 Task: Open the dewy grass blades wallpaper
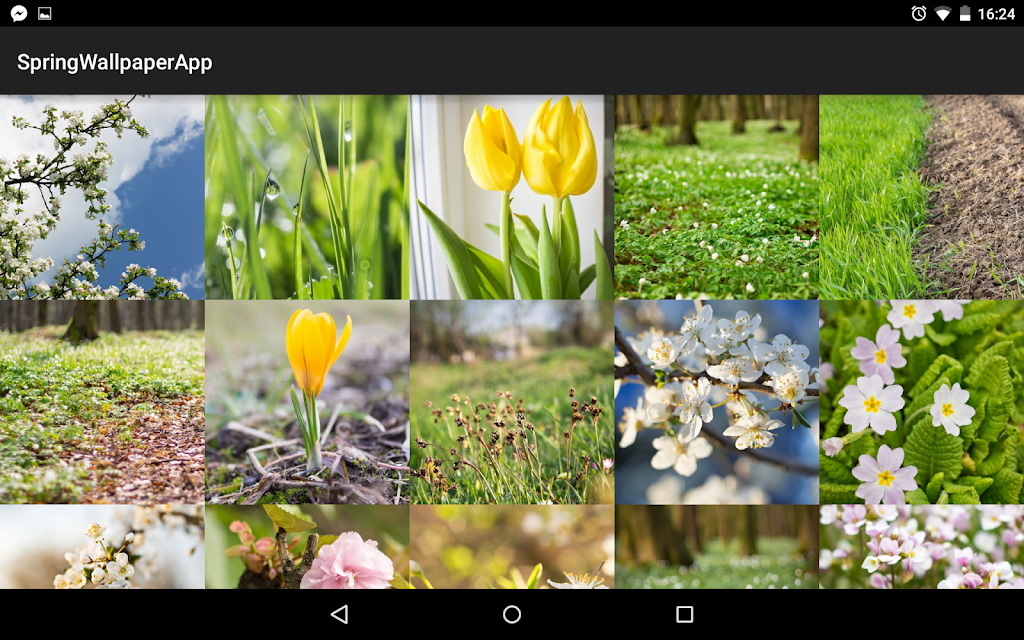307,197
